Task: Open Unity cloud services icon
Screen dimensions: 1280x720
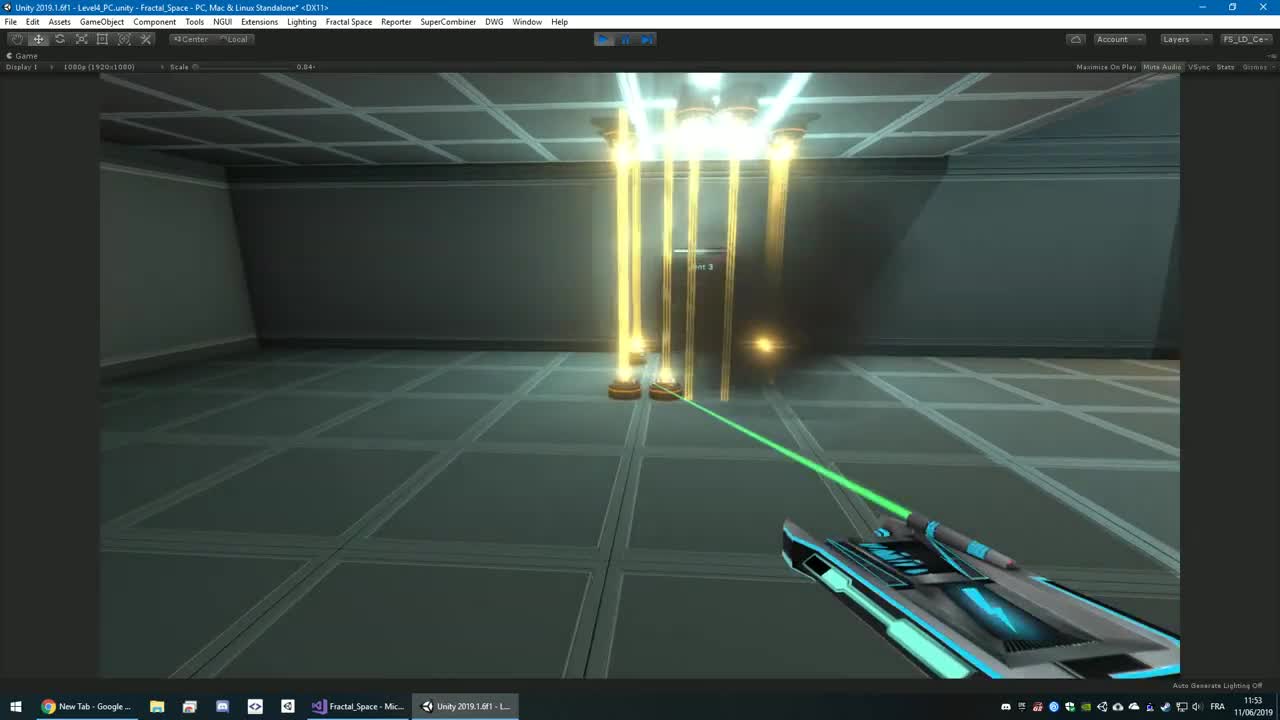Action: (1076, 39)
